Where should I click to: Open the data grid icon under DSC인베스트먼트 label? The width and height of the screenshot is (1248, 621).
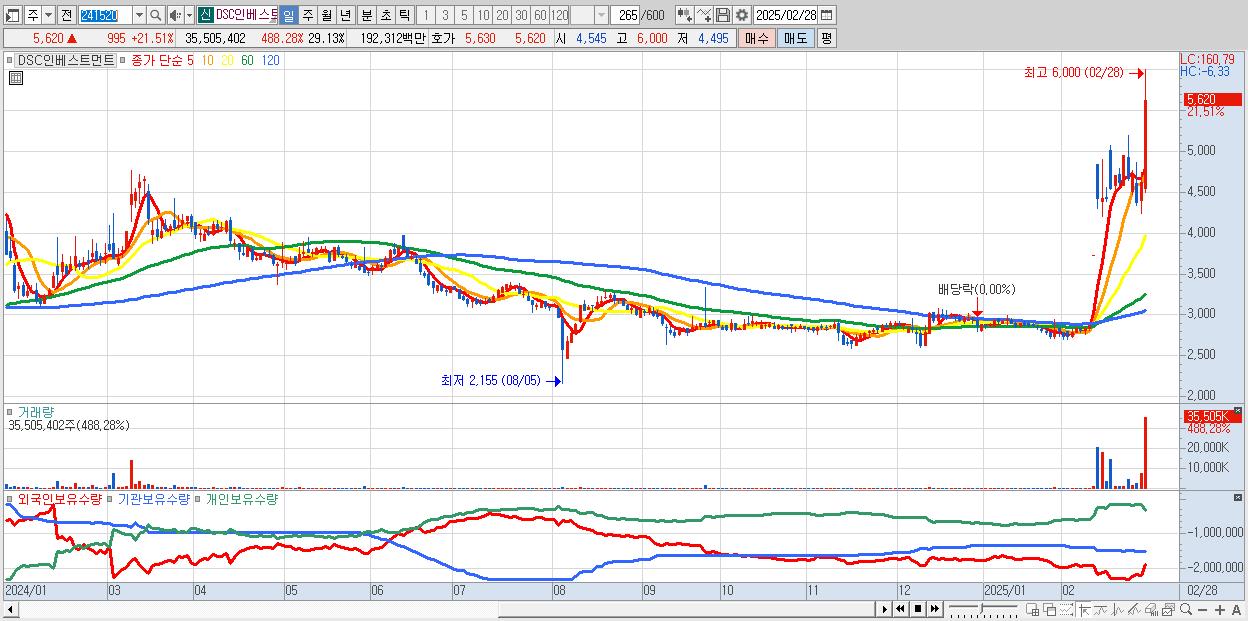click(15, 78)
